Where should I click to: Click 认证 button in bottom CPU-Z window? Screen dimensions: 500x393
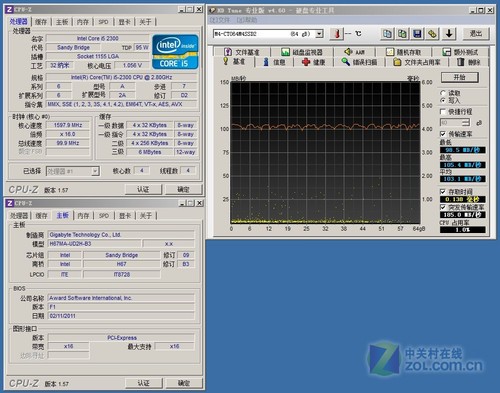click(x=144, y=383)
